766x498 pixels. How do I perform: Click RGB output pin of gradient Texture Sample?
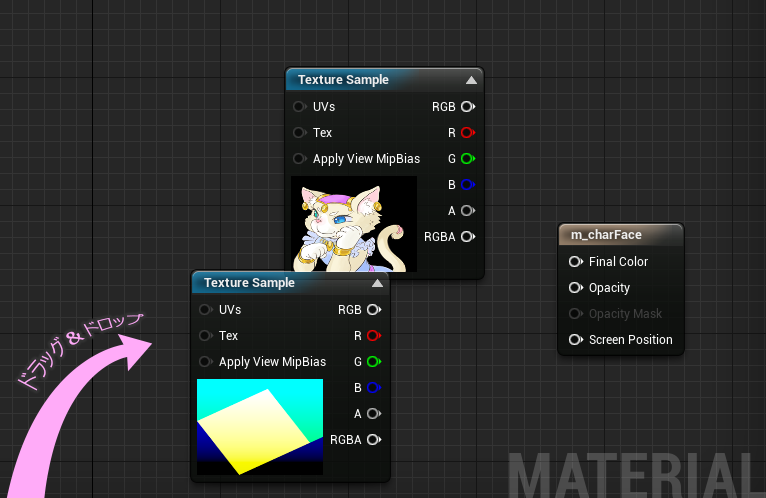coord(374,310)
